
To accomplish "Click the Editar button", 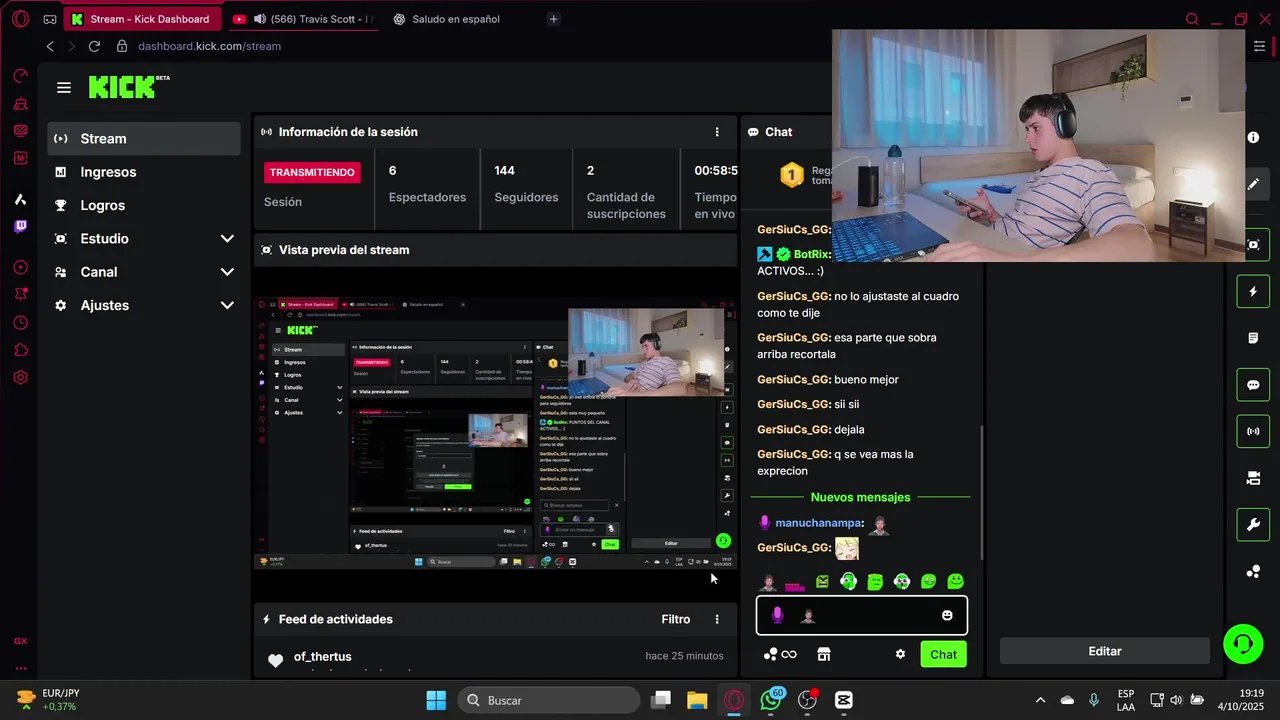I will pyautogui.click(x=1105, y=651).
